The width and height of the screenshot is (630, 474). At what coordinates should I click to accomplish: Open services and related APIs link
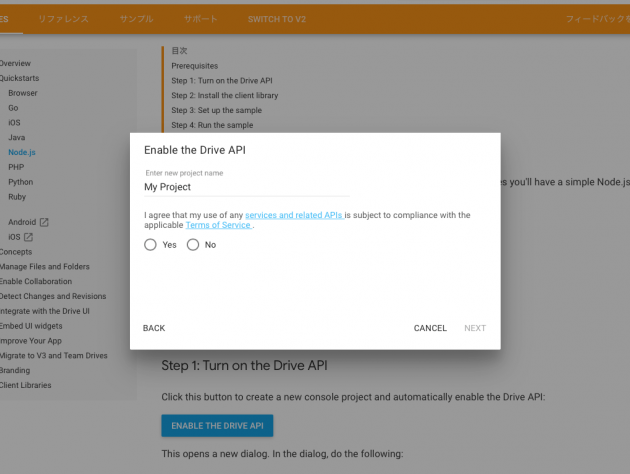[294, 215]
